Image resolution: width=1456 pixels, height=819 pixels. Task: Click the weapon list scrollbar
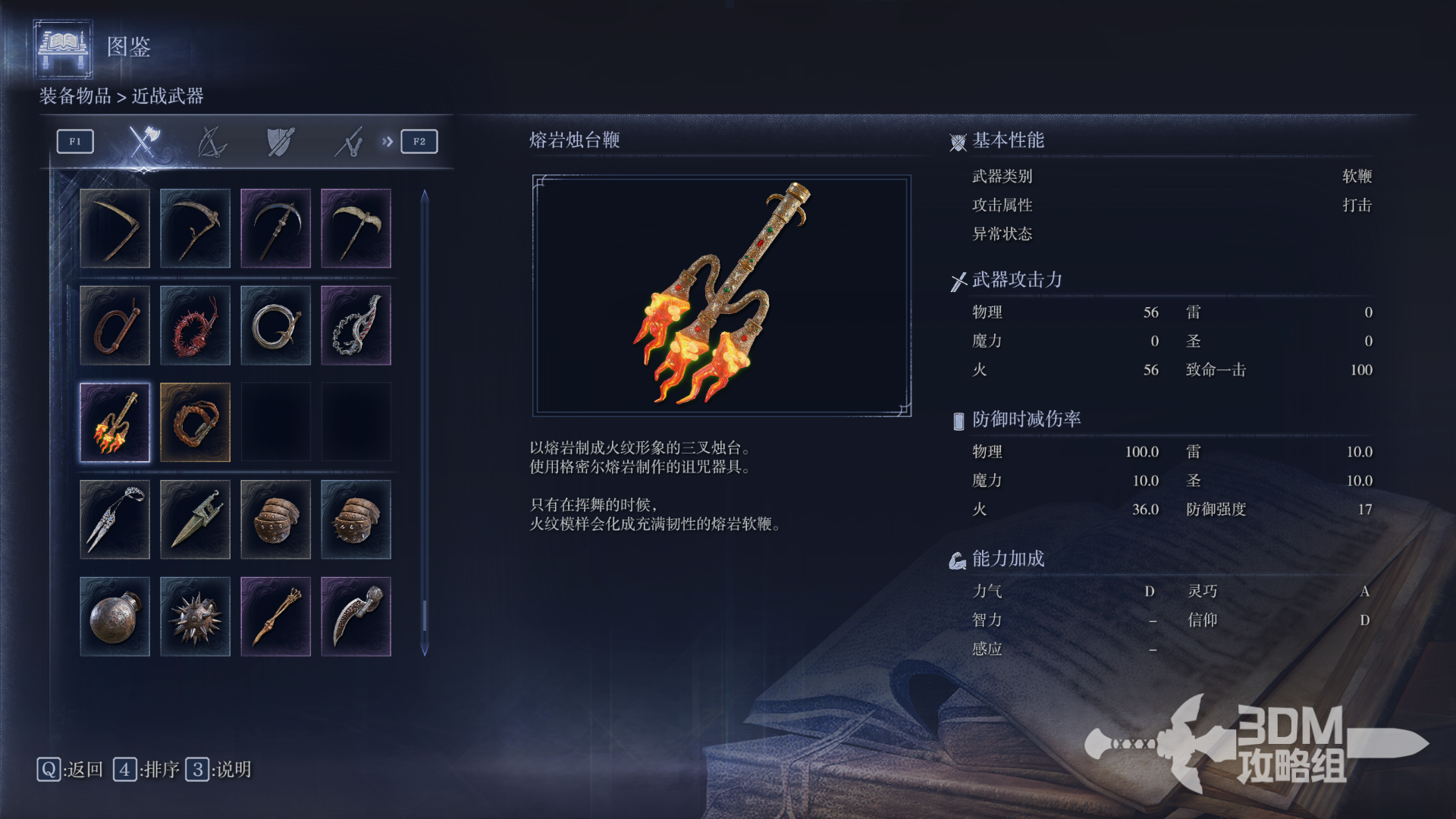(425, 422)
